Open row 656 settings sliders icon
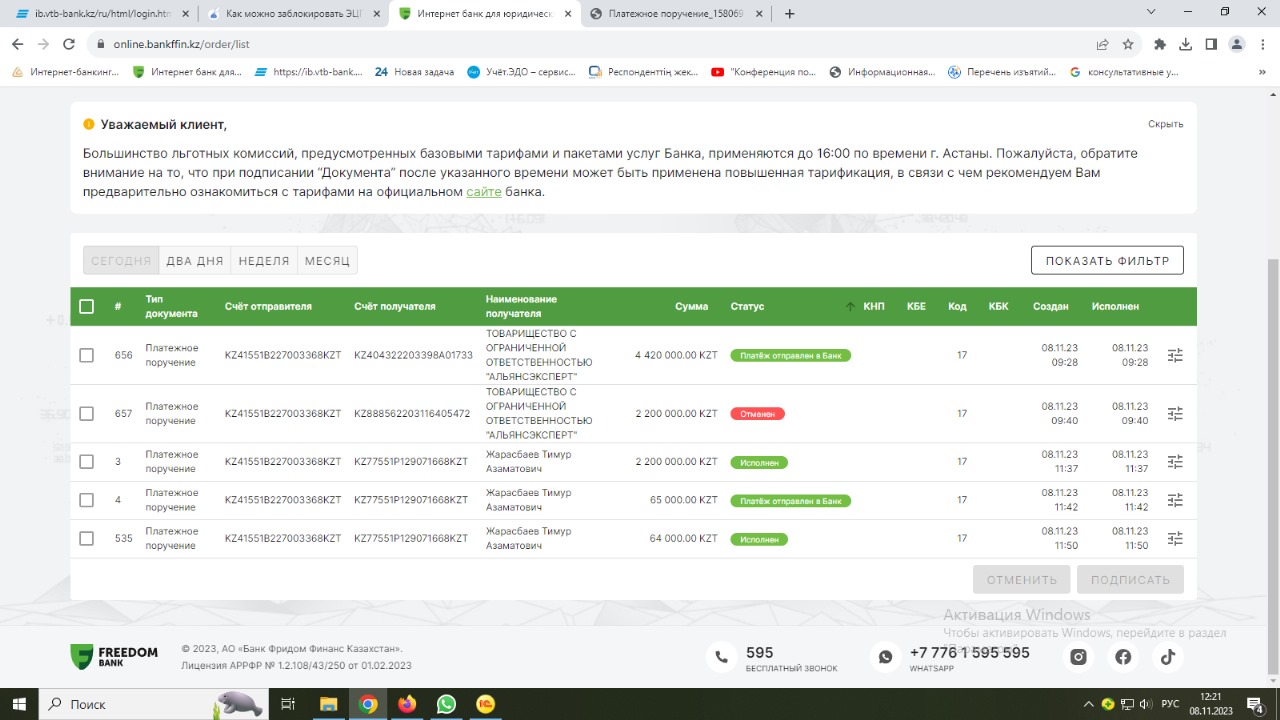Screen dimensions: 1280x720 [x=1175, y=355]
